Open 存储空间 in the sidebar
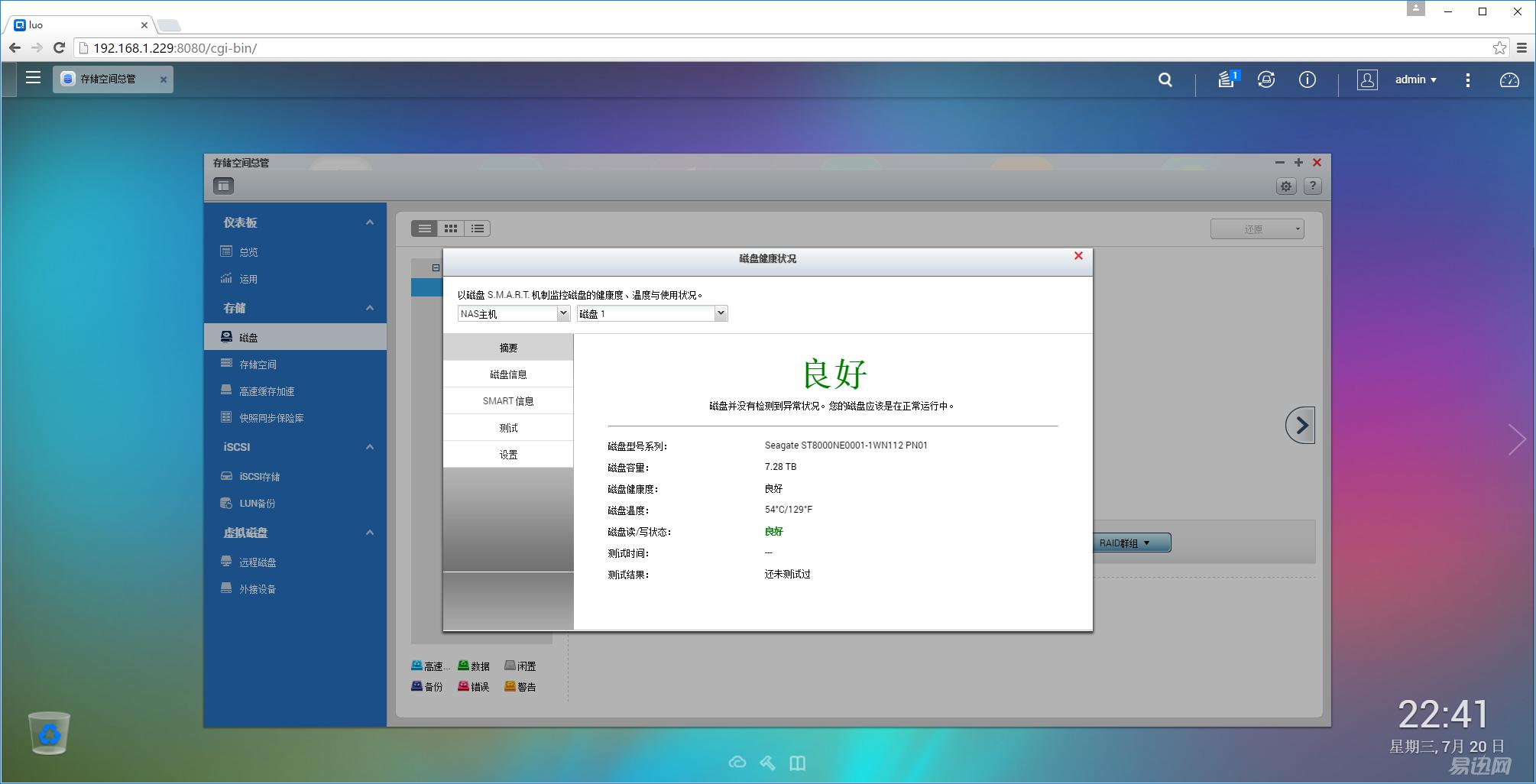This screenshot has height=784, width=1536. pos(258,364)
